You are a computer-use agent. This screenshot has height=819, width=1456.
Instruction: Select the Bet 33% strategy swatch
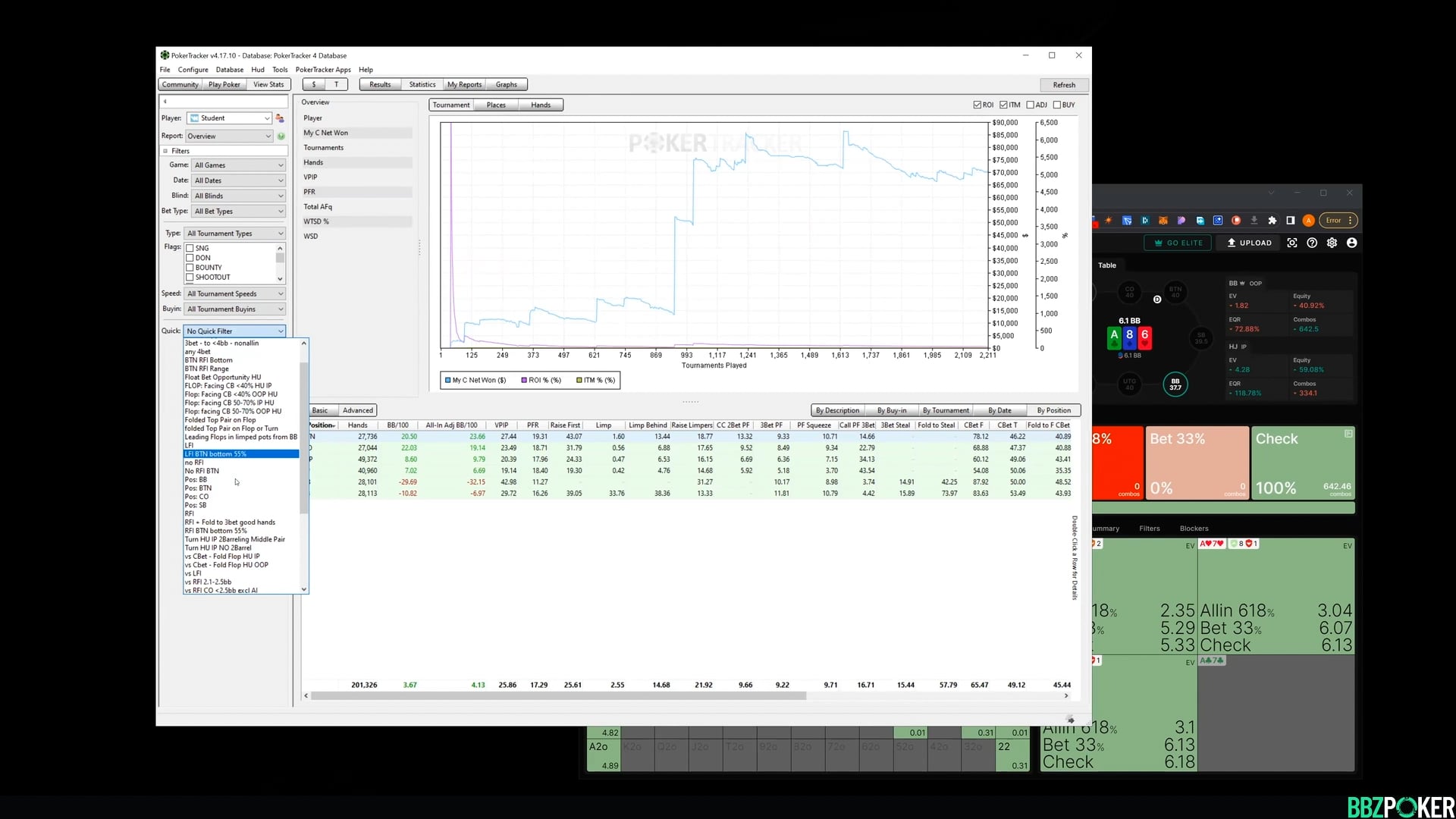coord(1197,463)
